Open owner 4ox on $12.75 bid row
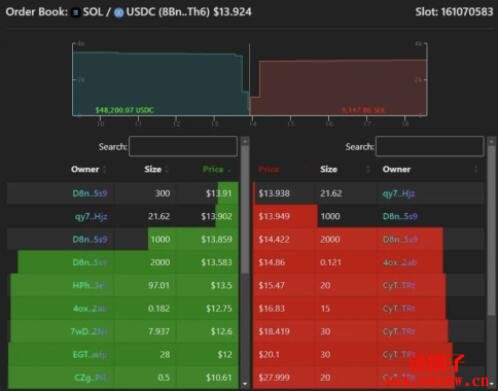The height and width of the screenshot is (391, 498). pyautogui.click(x=90, y=308)
